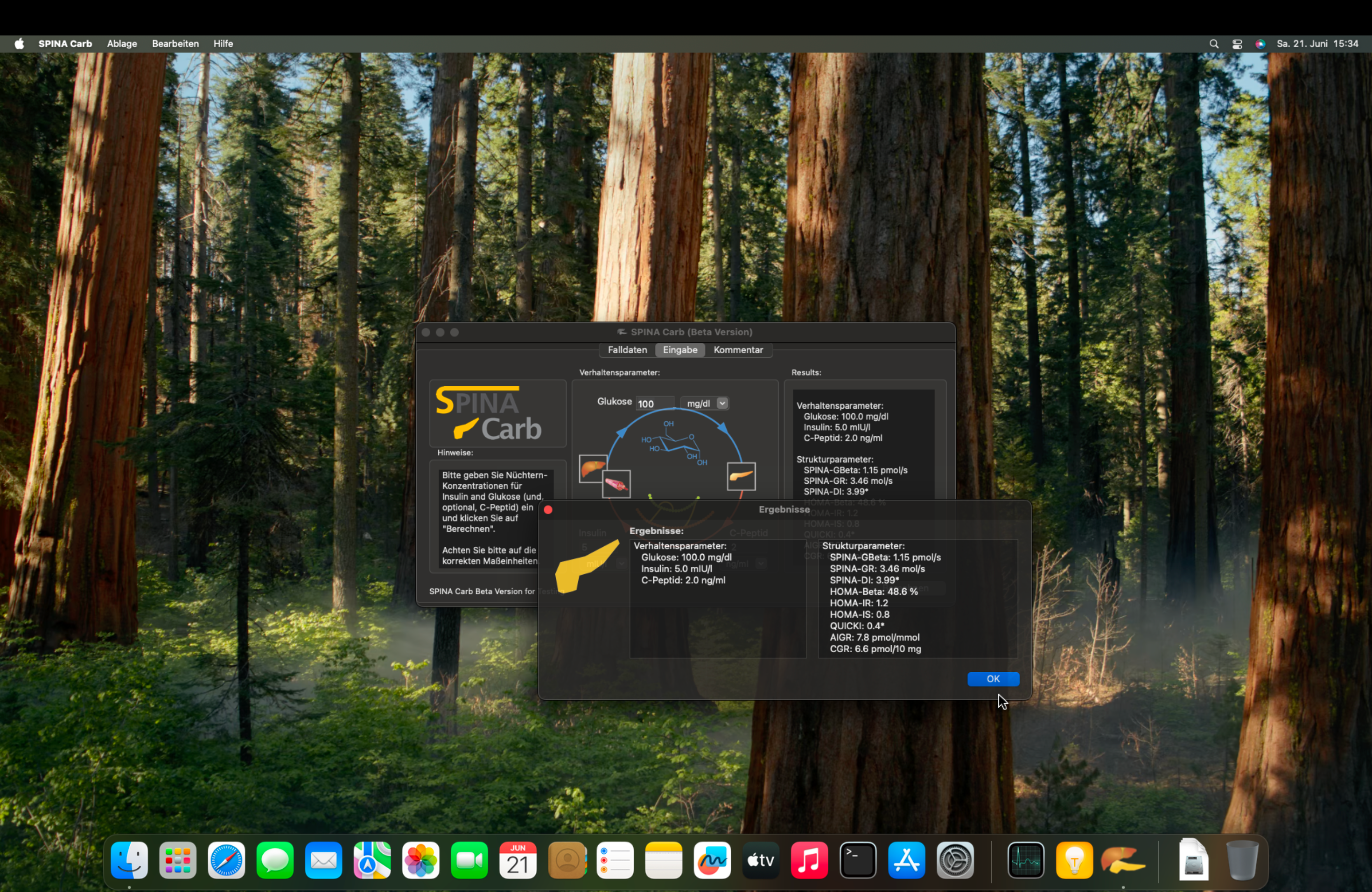The height and width of the screenshot is (892, 1372).
Task: Click 'HOMA-IR: 1.2' in Ergebnisse dialog
Action: pos(858,603)
